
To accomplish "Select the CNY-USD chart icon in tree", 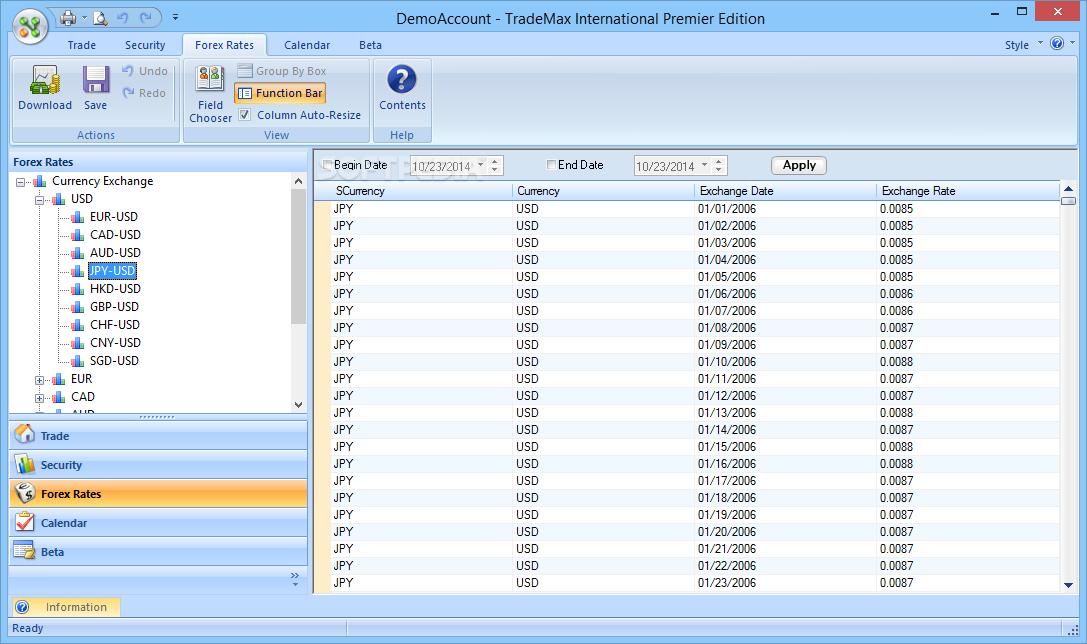I will click(x=78, y=343).
